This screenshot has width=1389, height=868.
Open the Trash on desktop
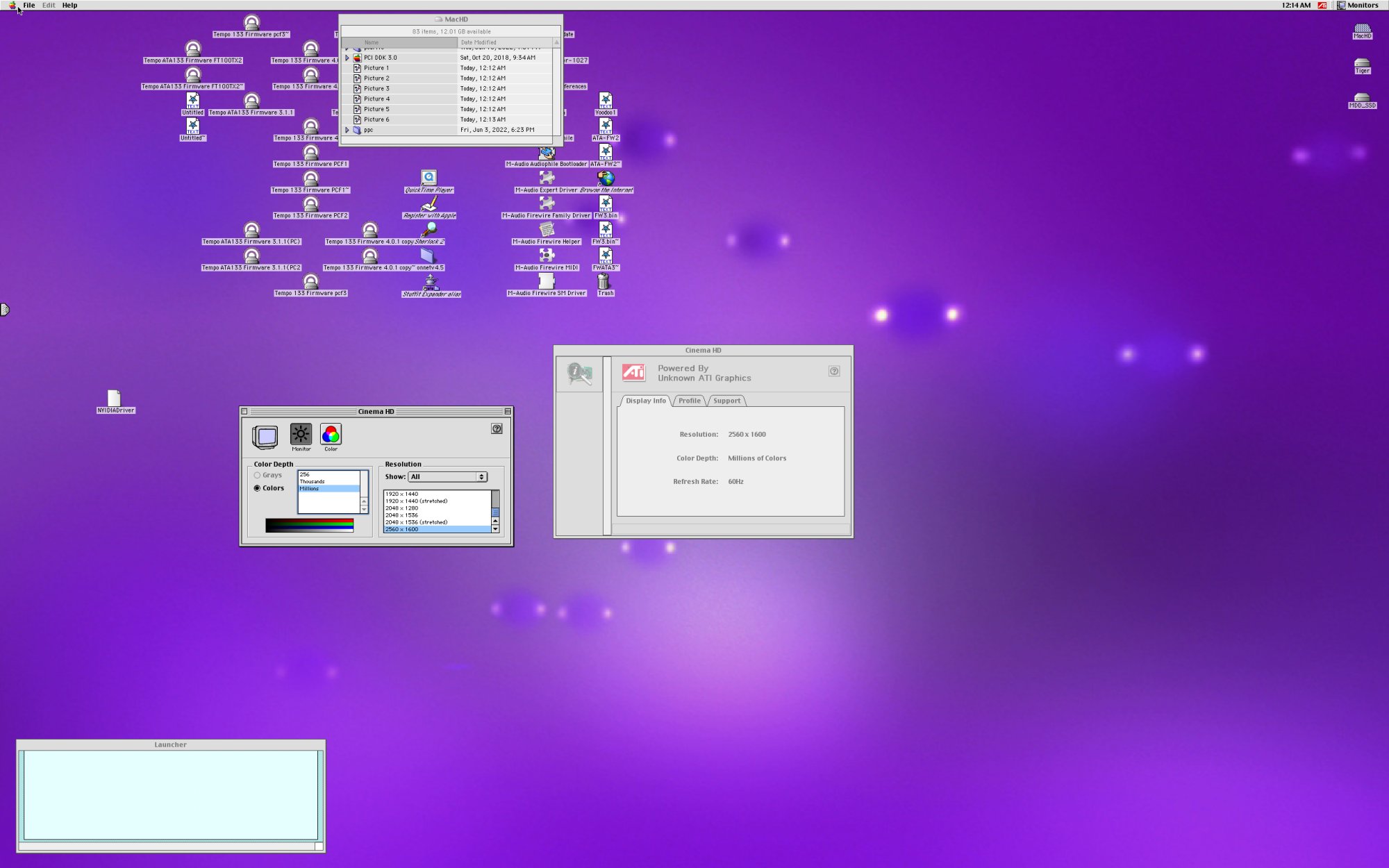tap(604, 282)
